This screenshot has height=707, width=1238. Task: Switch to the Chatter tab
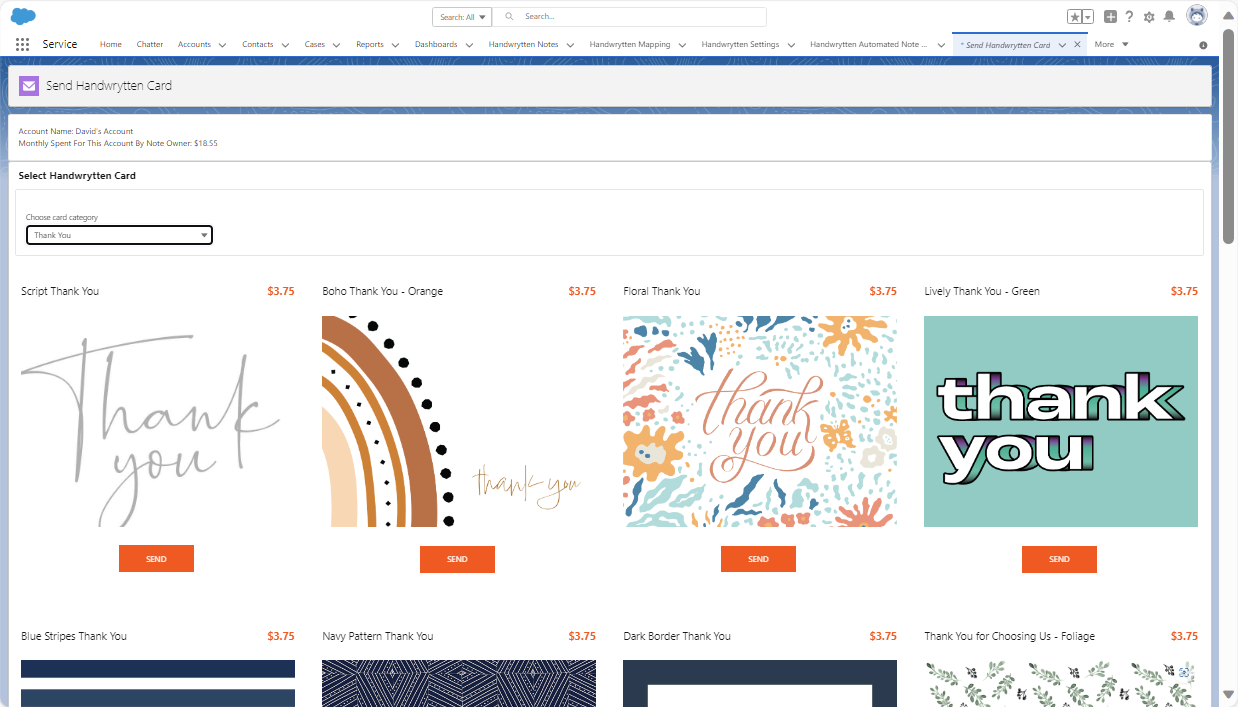click(x=150, y=45)
